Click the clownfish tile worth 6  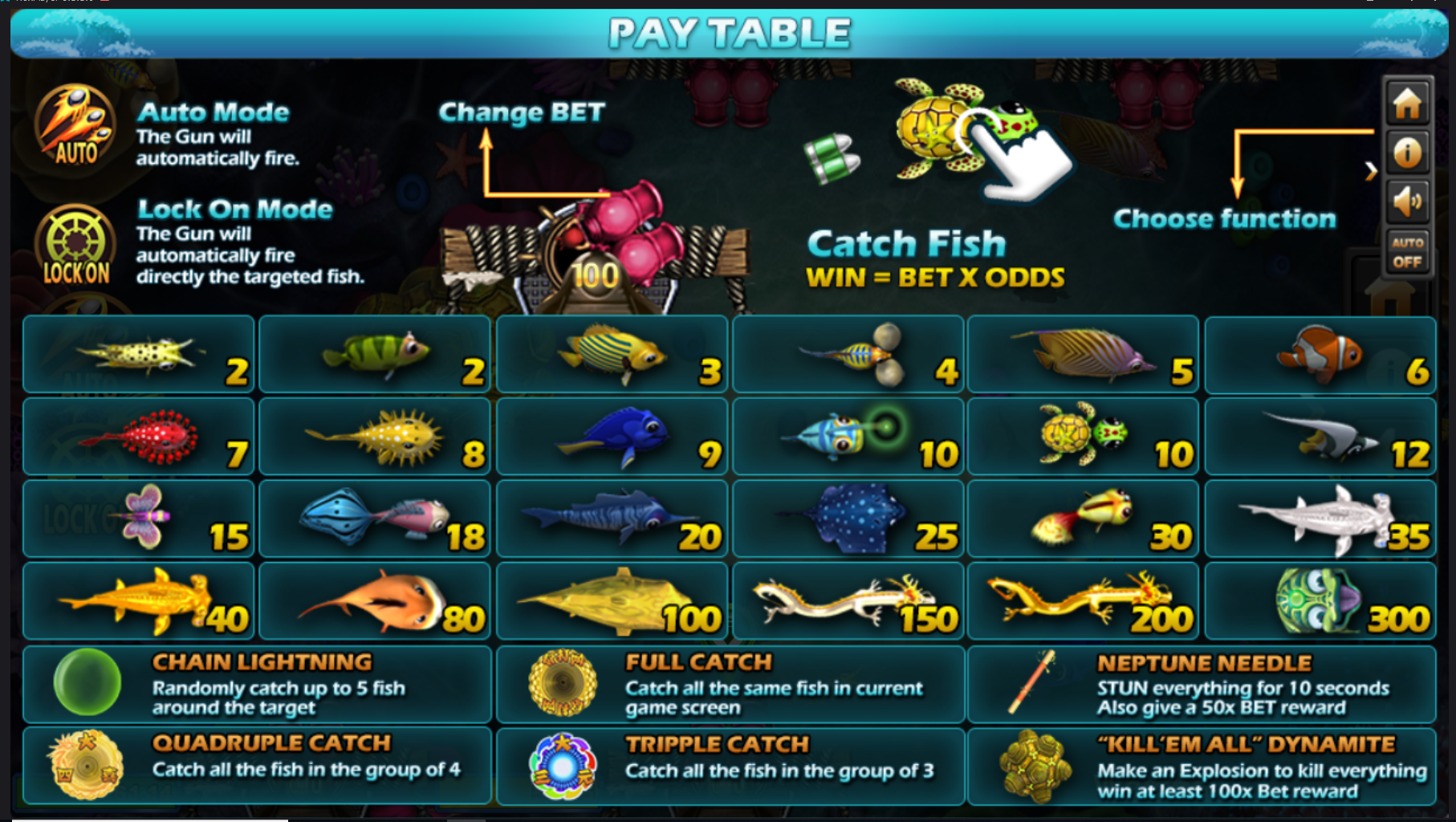click(1320, 355)
